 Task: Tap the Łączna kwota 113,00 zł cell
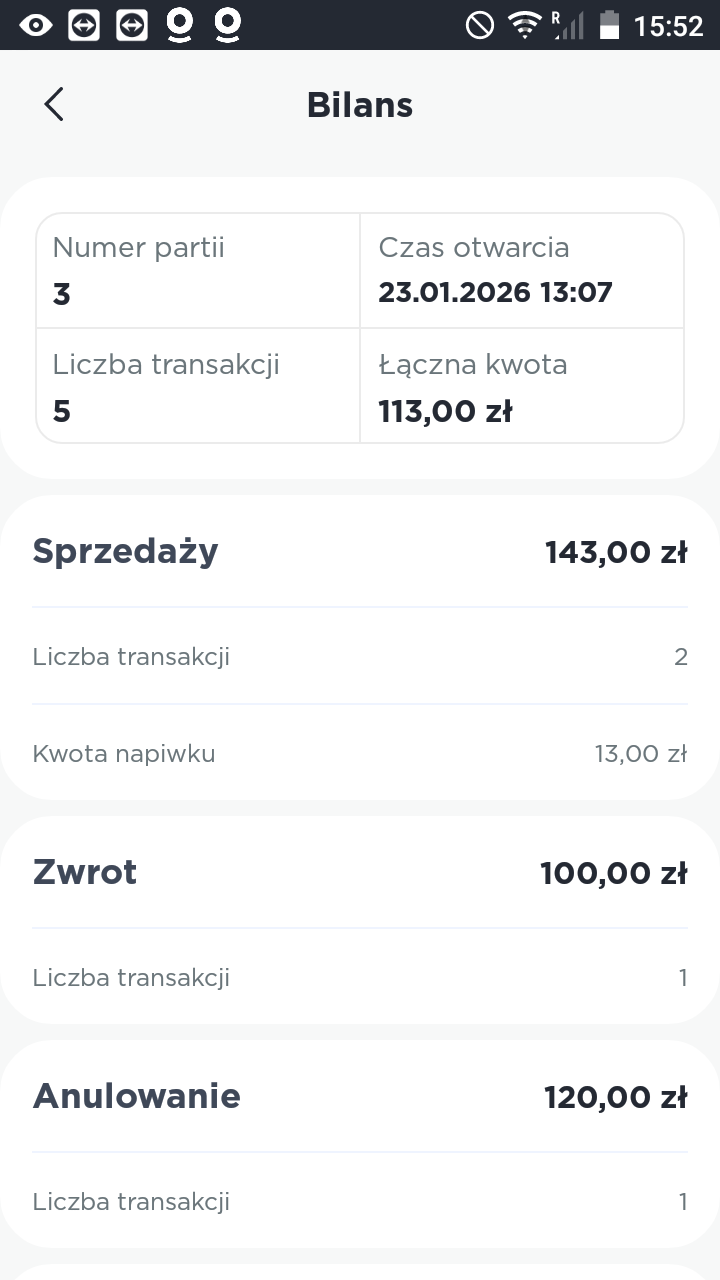(521, 386)
